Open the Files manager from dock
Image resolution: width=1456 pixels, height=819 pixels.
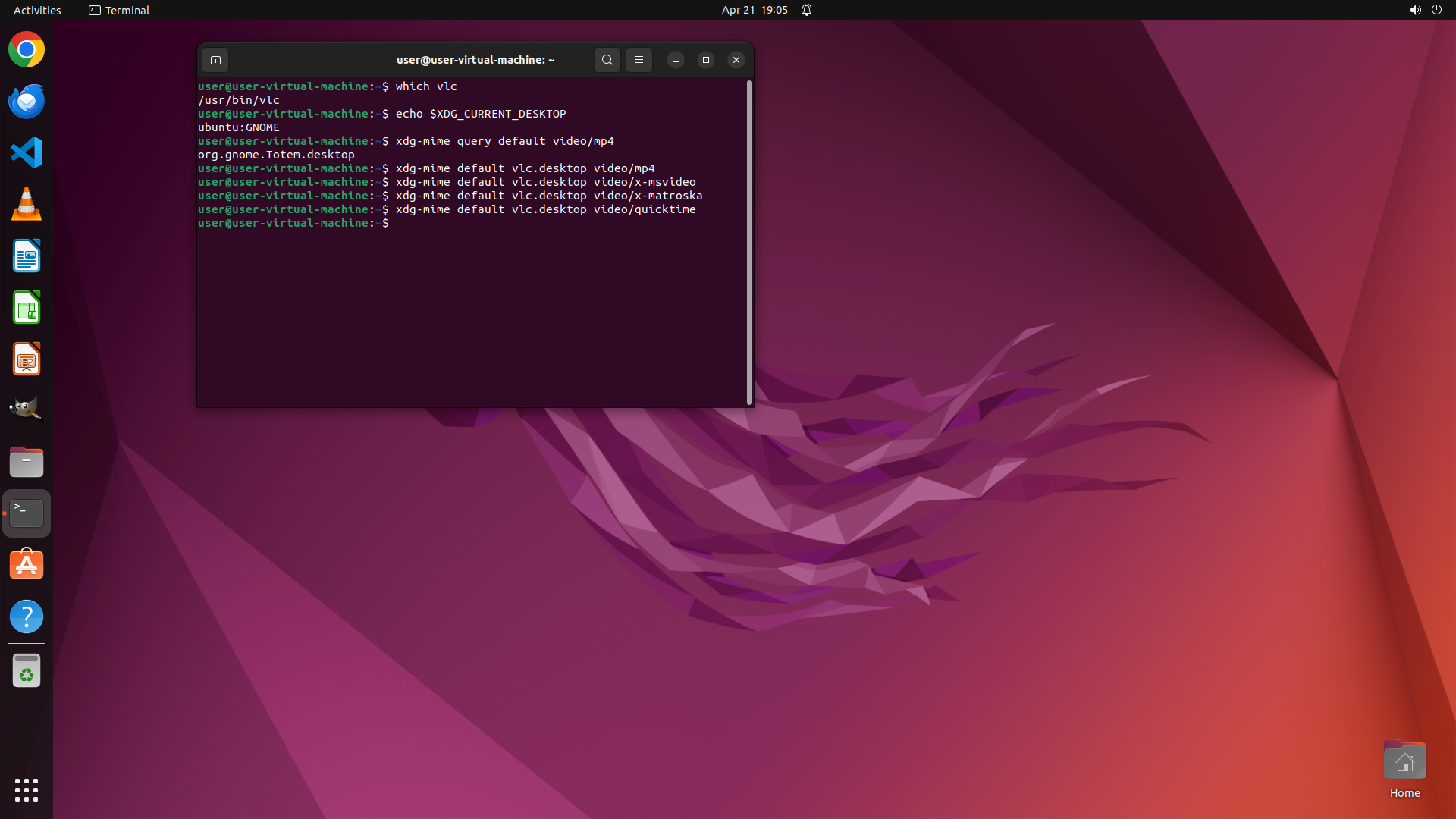tap(27, 462)
